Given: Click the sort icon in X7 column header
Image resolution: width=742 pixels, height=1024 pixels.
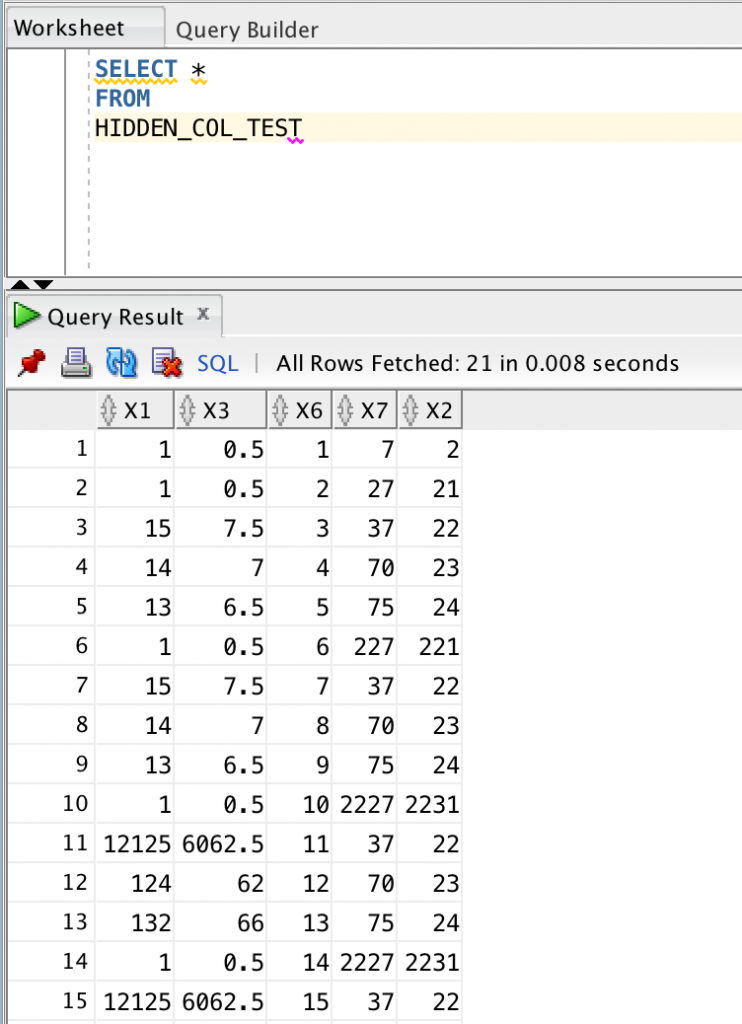Looking at the screenshot, I should coord(346,410).
